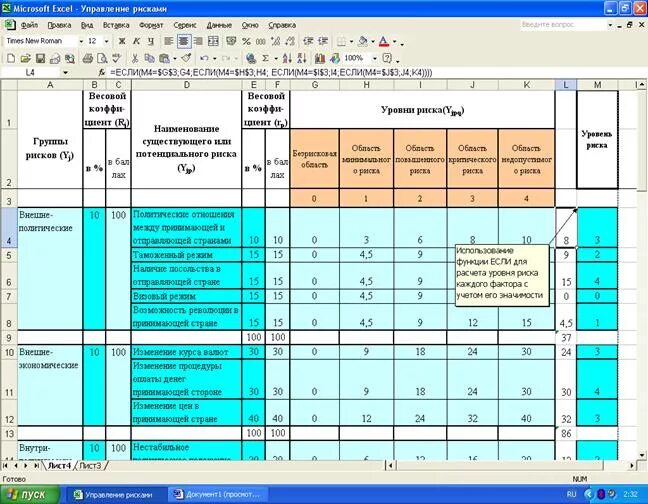The width and height of the screenshot is (648, 504).
Task: Apply currency number format
Action: tap(231, 41)
